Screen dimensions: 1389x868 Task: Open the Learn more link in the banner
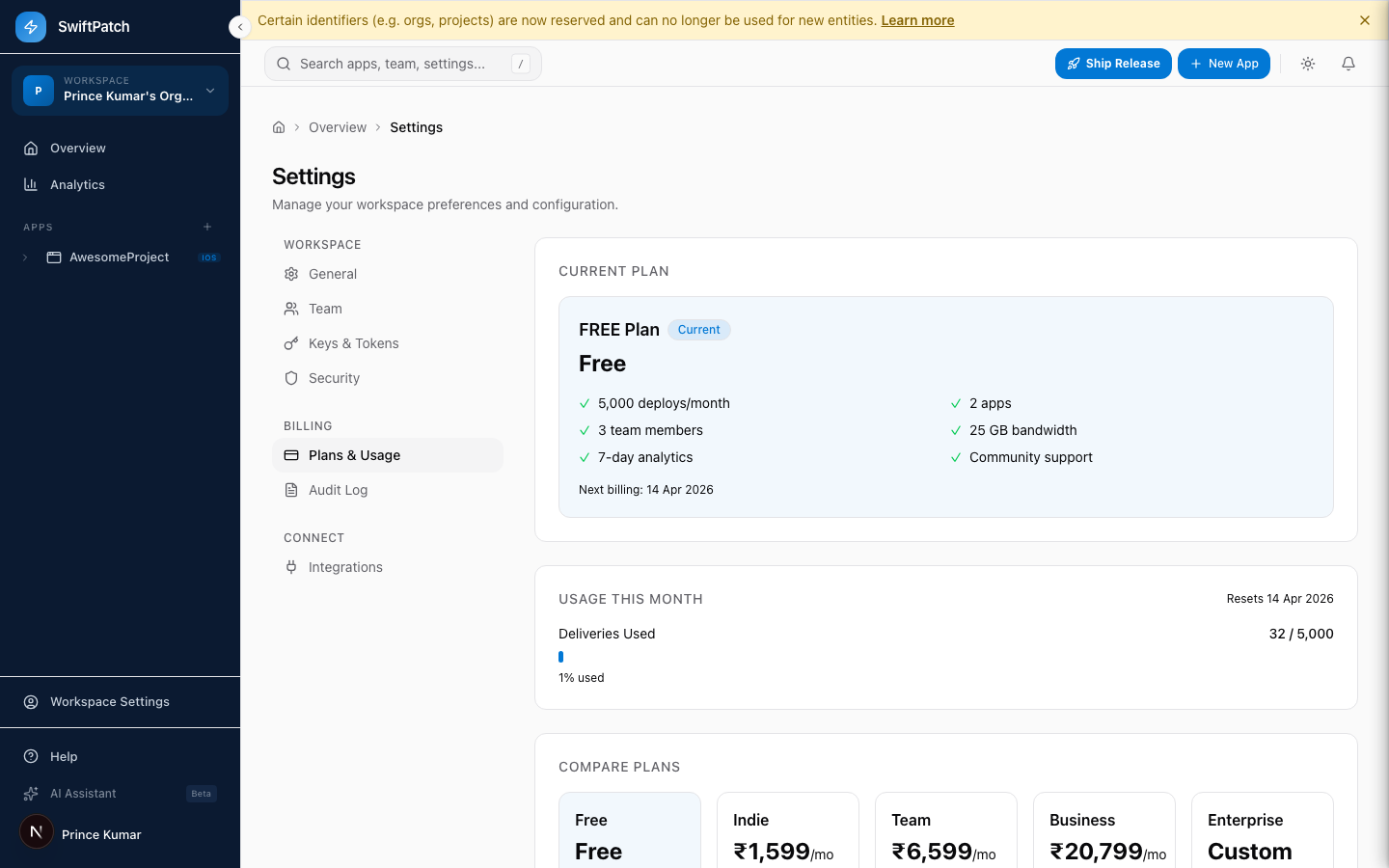[x=917, y=20]
